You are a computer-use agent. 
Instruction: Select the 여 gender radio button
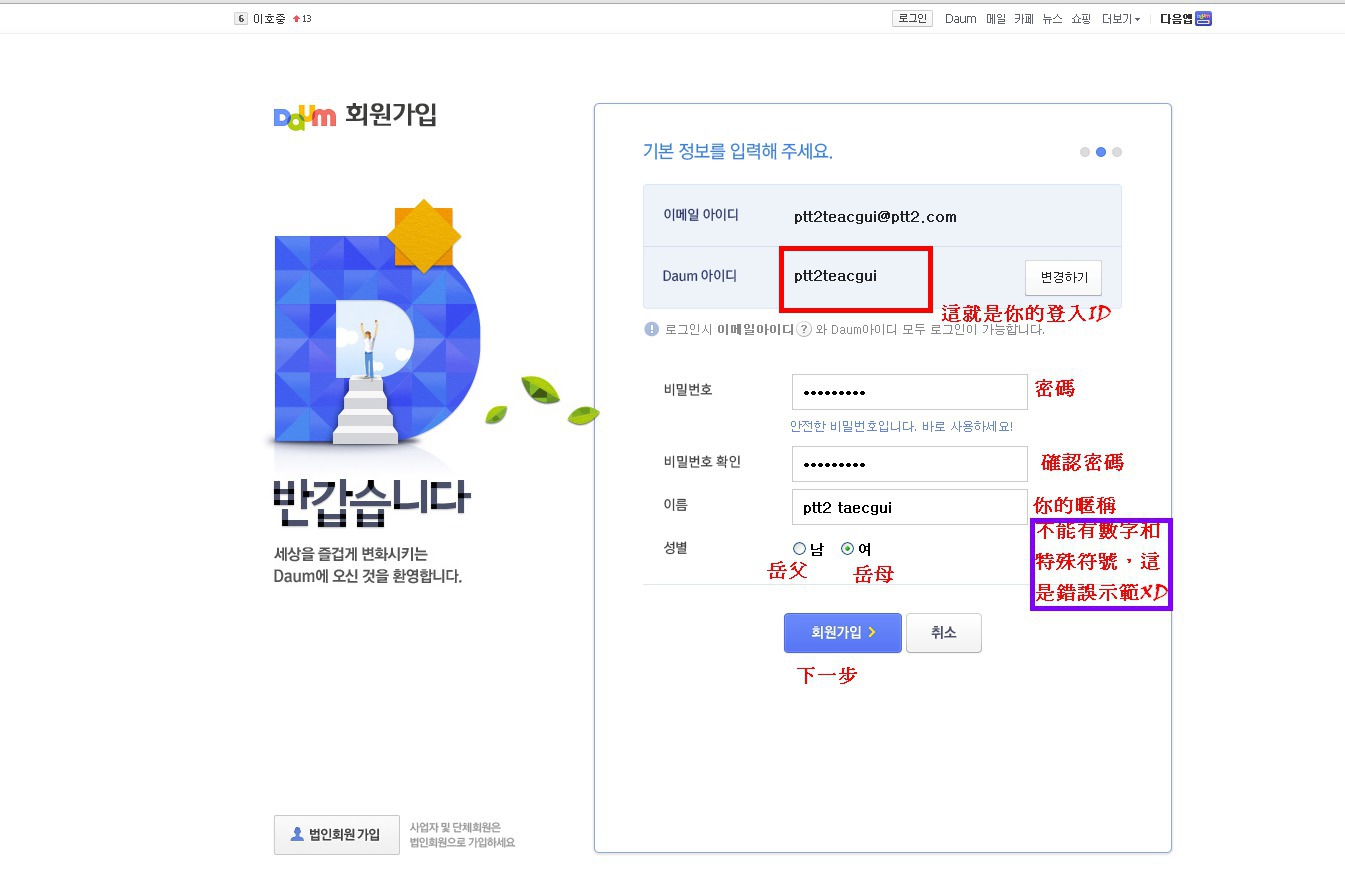coord(848,548)
